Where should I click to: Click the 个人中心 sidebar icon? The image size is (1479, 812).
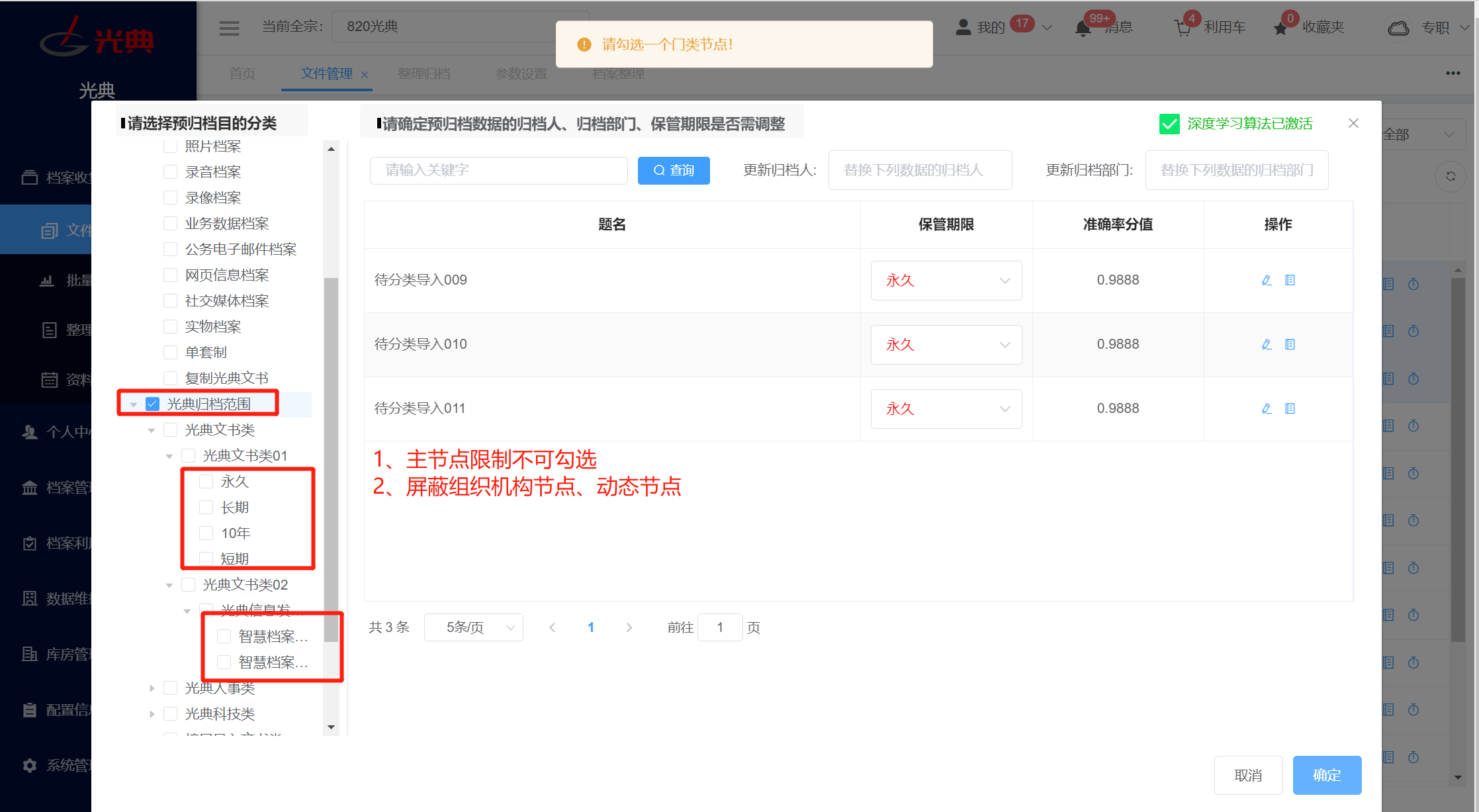click(x=30, y=432)
